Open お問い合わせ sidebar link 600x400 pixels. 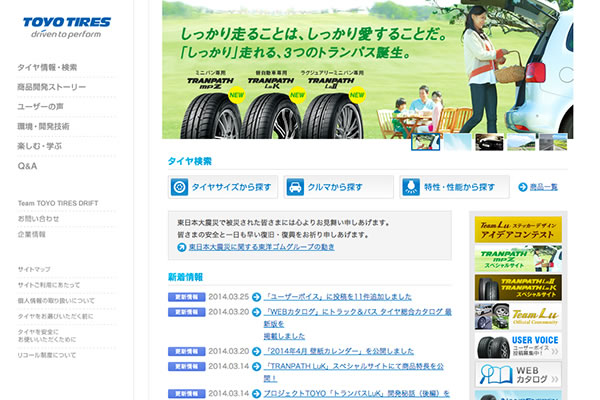click(x=39, y=219)
